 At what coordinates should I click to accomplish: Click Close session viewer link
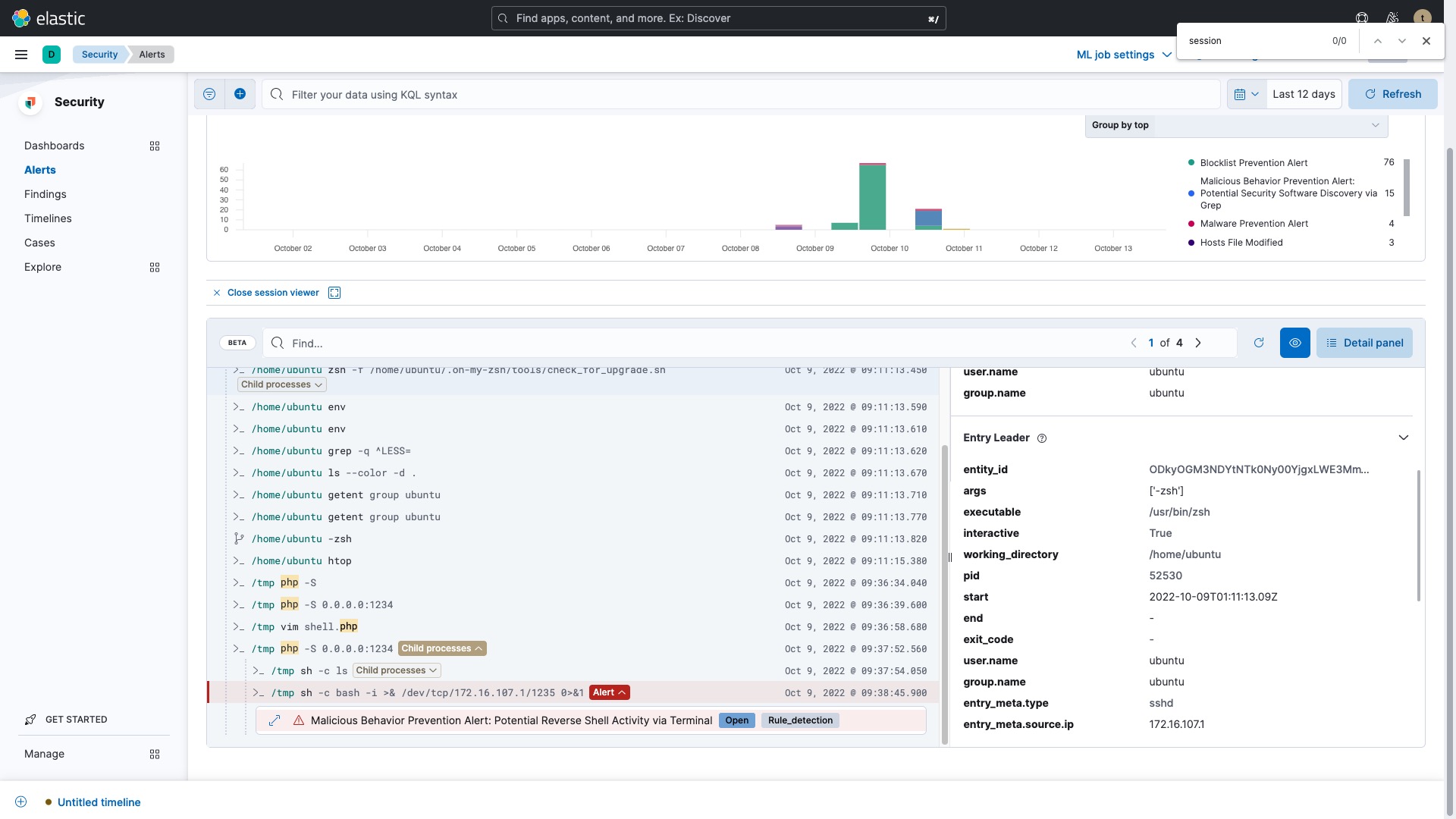(272, 293)
